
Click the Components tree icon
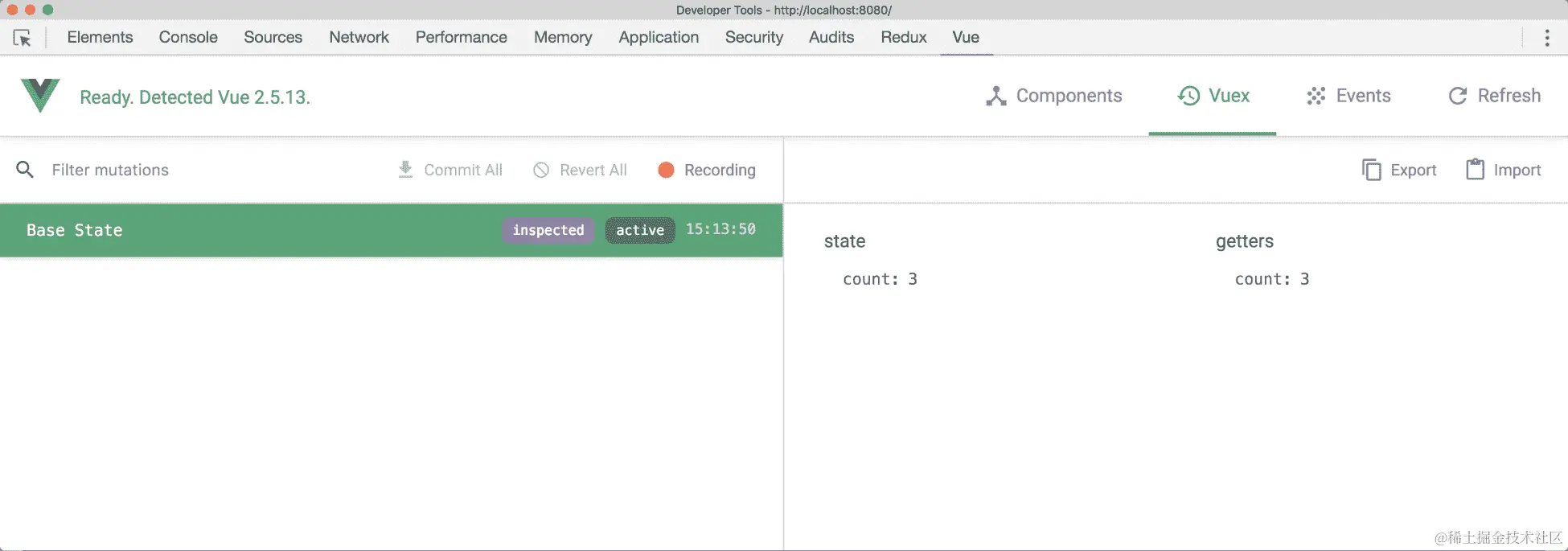[x=996, y=96]
